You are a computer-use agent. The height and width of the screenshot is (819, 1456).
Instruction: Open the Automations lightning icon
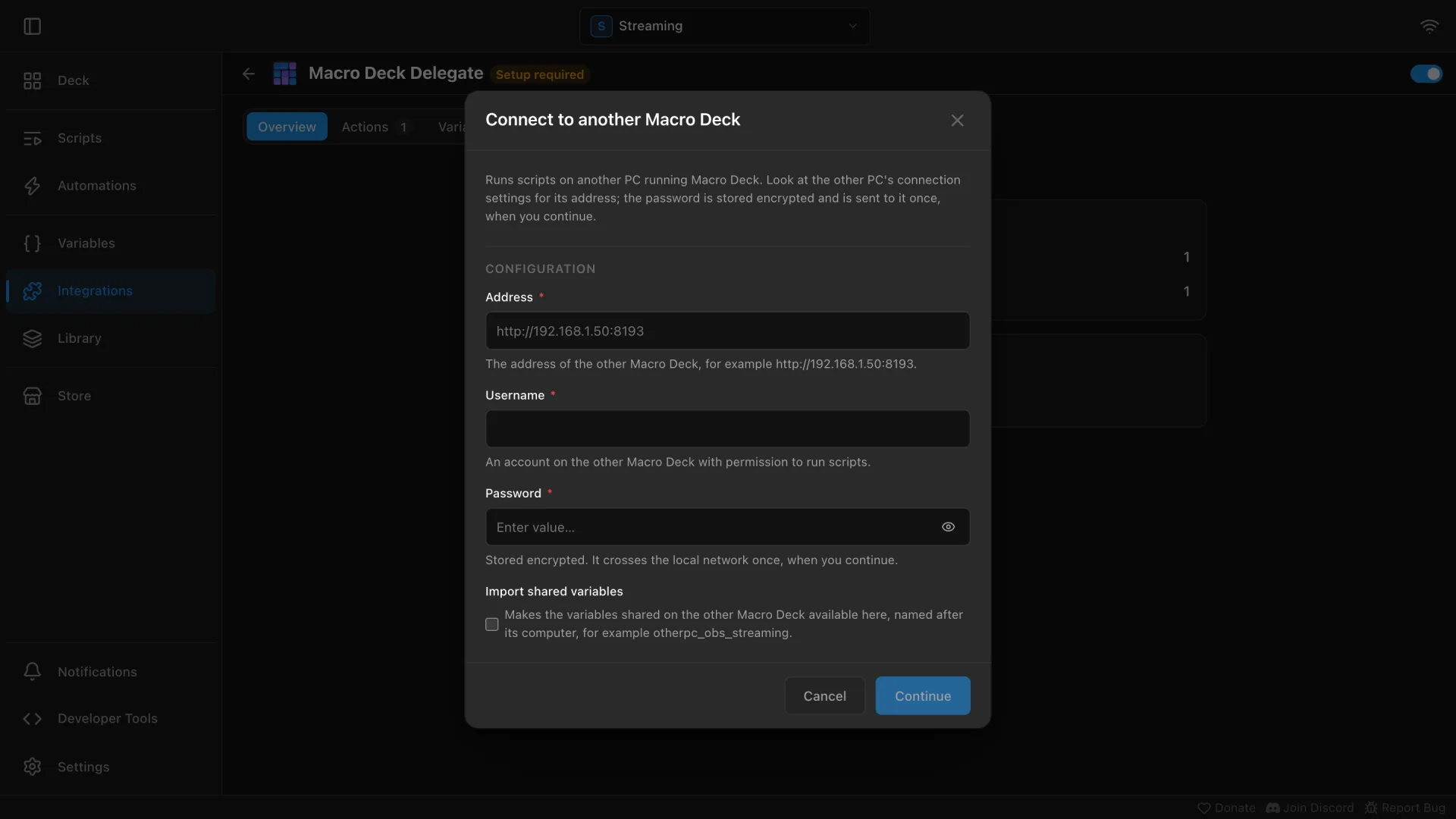(32, 186)
